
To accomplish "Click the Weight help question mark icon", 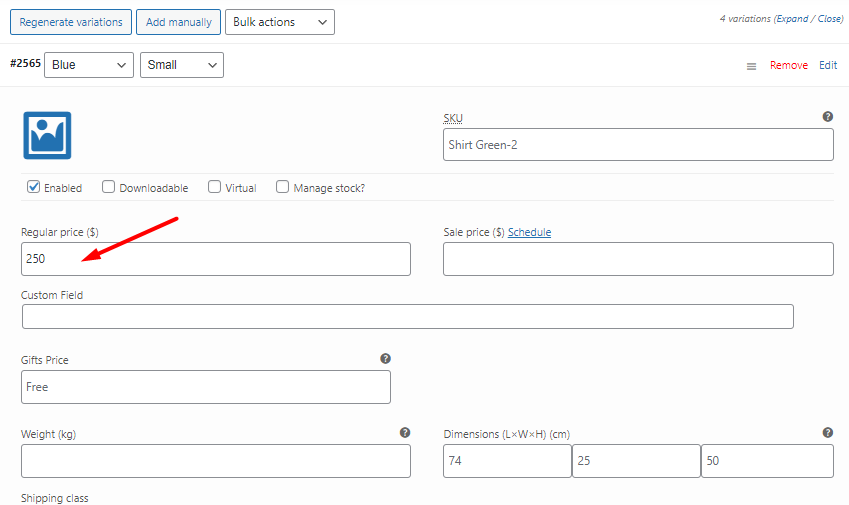I will (405, 432).
